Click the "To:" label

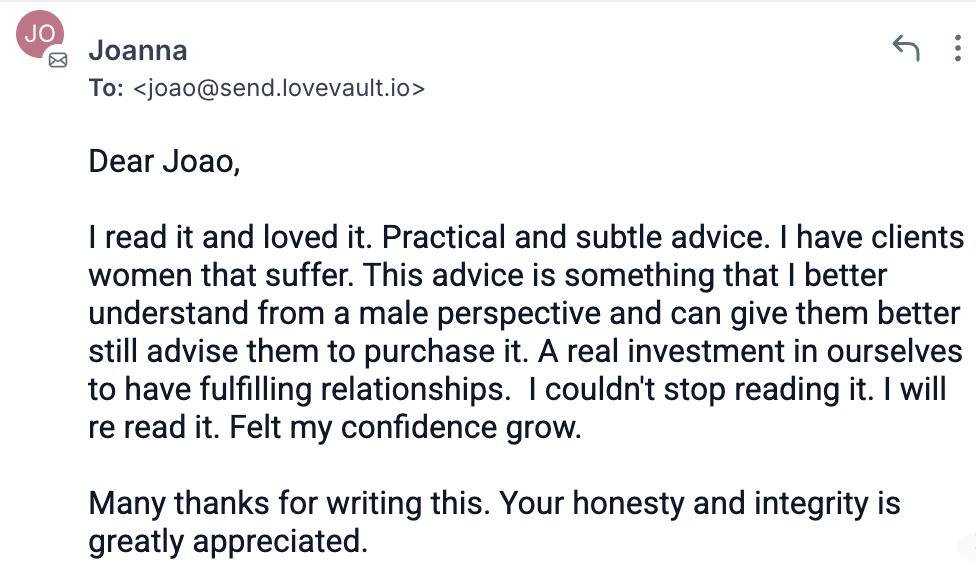point(105,88)
